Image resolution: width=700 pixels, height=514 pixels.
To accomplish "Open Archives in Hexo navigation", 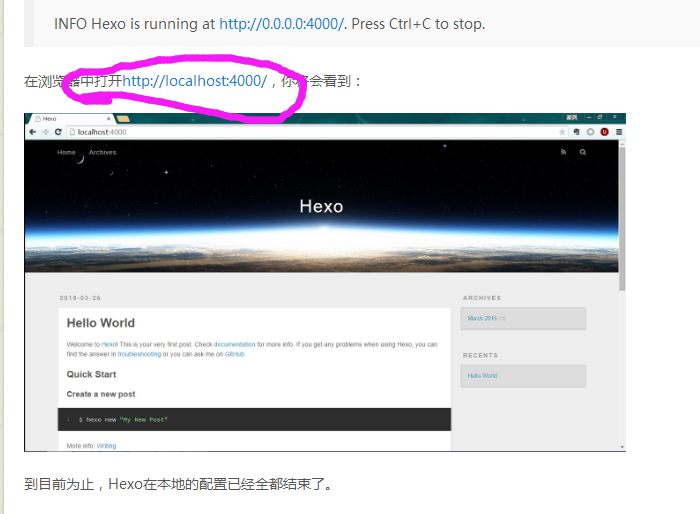I will click(102, 152).
